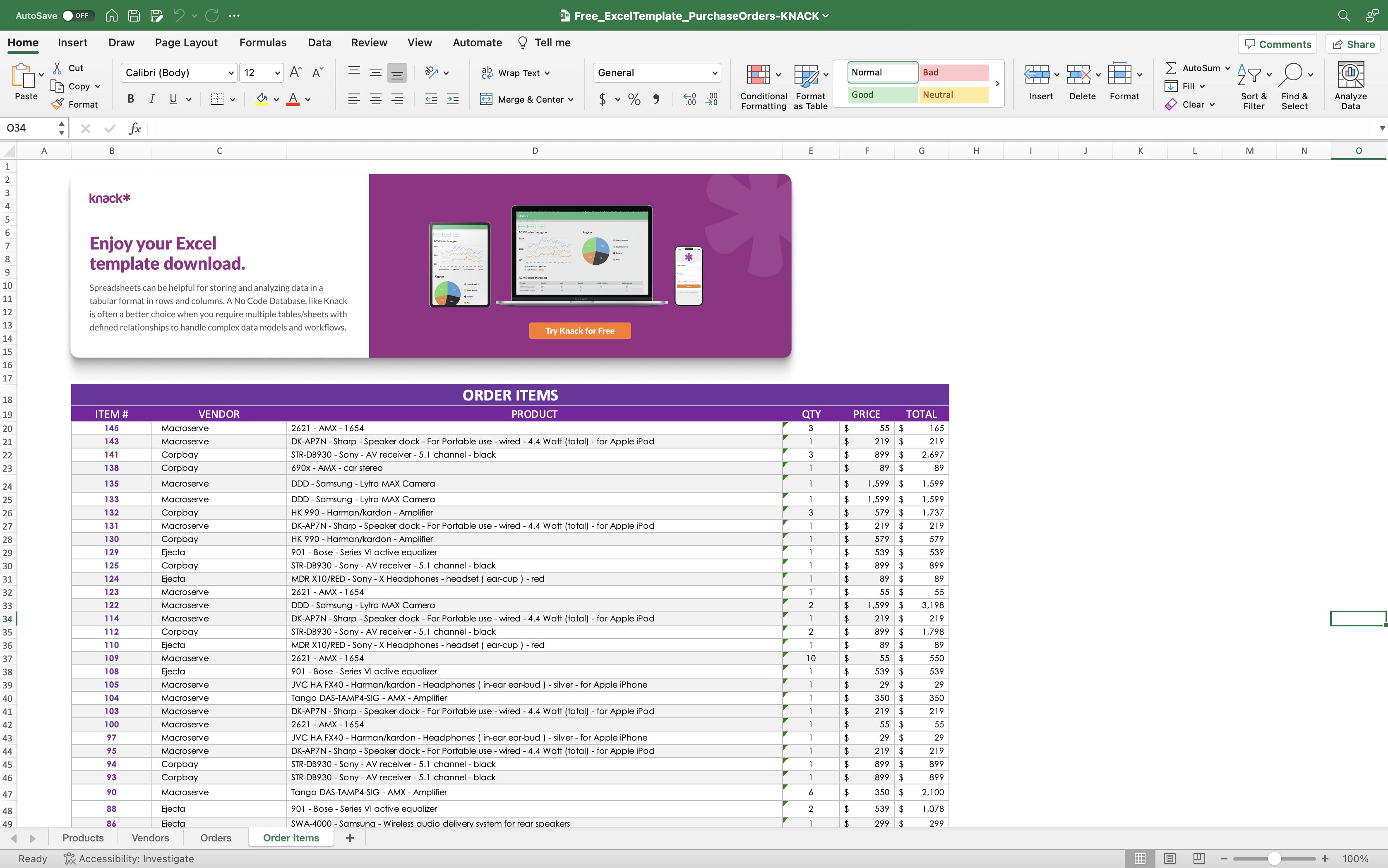Confirm cell entry with the checkmark
The width and height of the screenshot is (1388, 868).
point(110,128)
